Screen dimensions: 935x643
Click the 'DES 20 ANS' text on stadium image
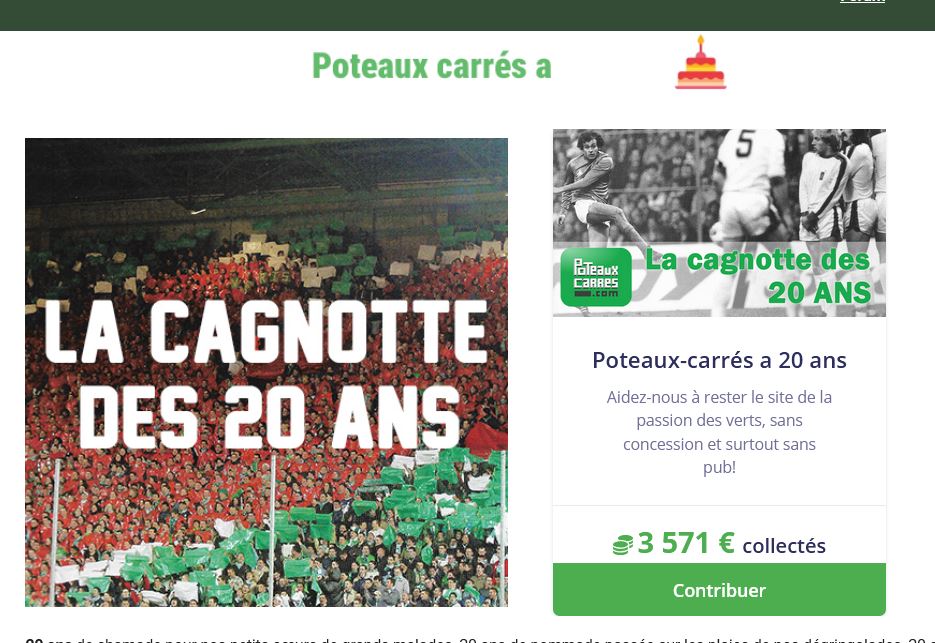point(270,416)
